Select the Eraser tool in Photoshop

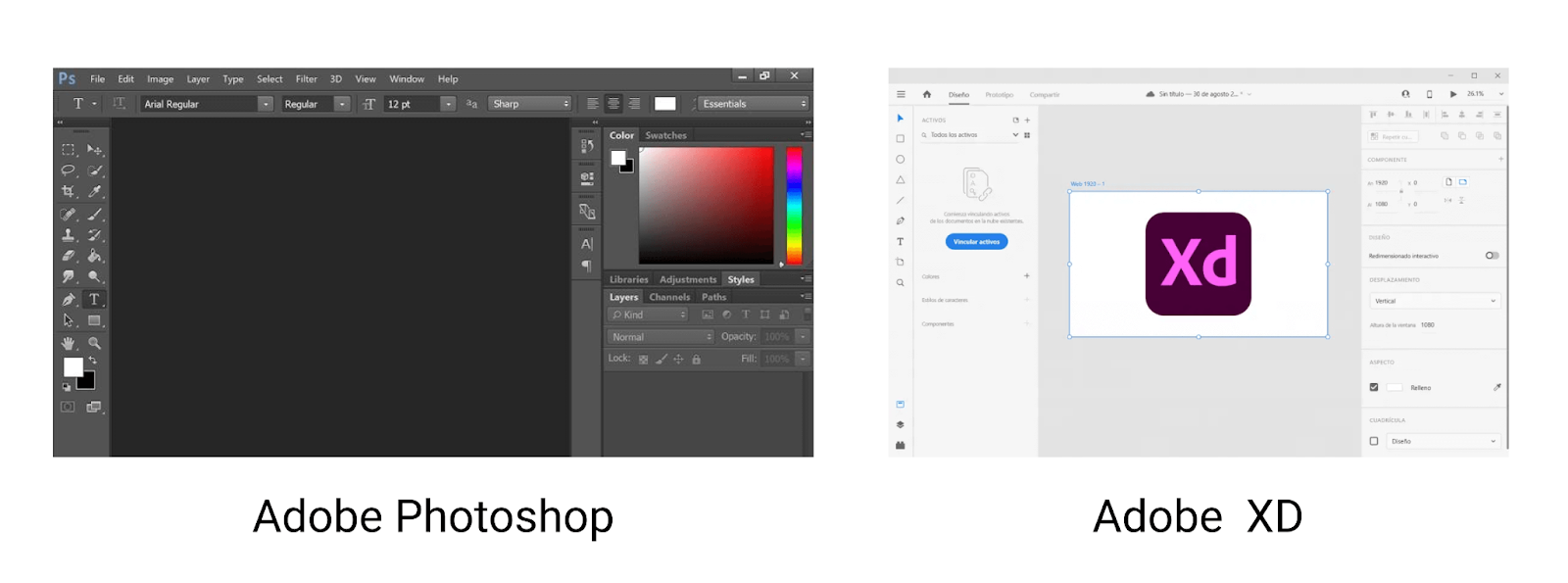pyautogui.click(x=69, y=256)
